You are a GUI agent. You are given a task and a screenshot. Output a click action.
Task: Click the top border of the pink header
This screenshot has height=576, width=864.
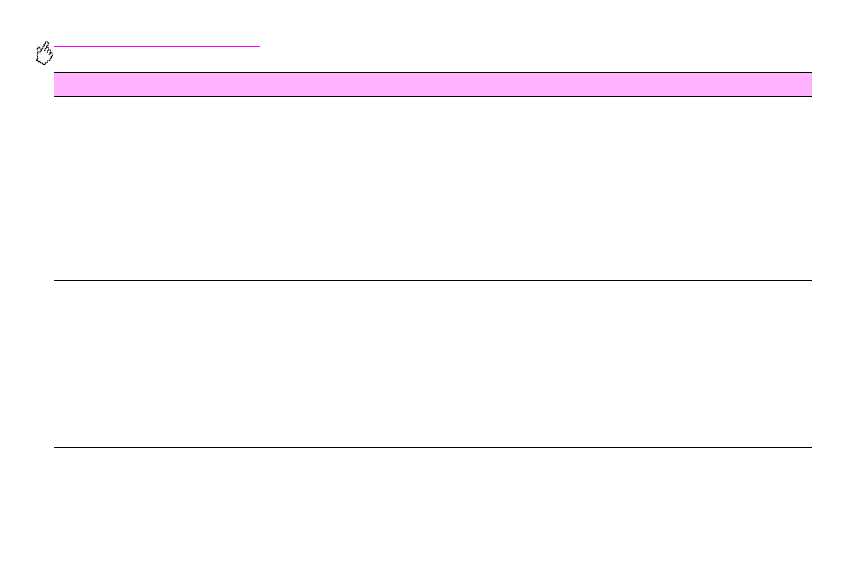pyautogui.click(x=432, y=72)
